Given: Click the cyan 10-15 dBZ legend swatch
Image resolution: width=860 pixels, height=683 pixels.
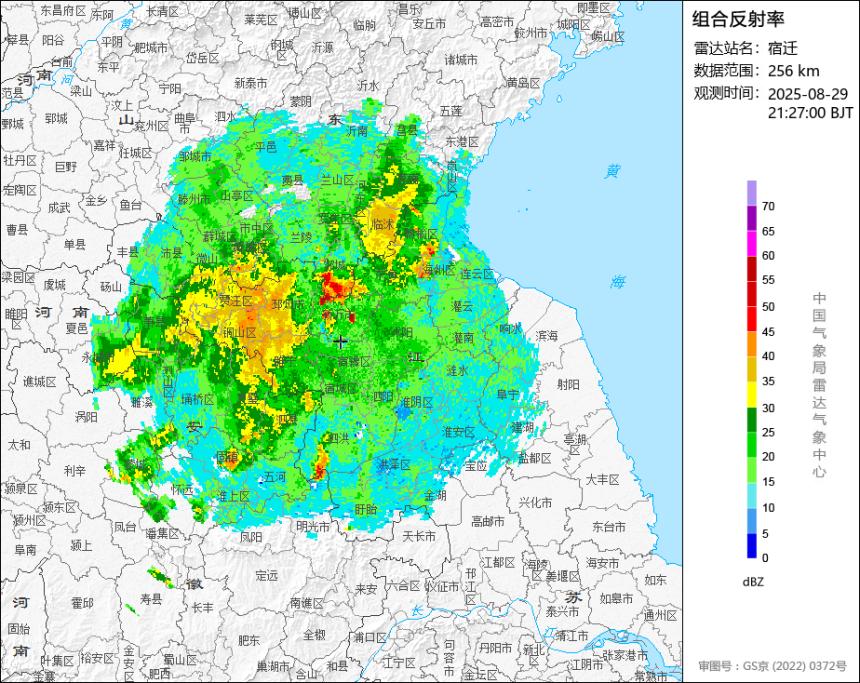Looking at the screenshot, I should click(x=751, y=495).
